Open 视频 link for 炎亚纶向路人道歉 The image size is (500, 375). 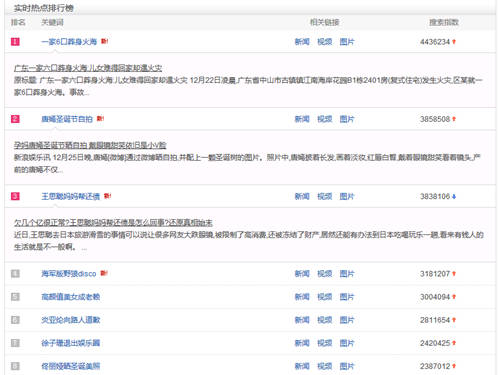325,320
